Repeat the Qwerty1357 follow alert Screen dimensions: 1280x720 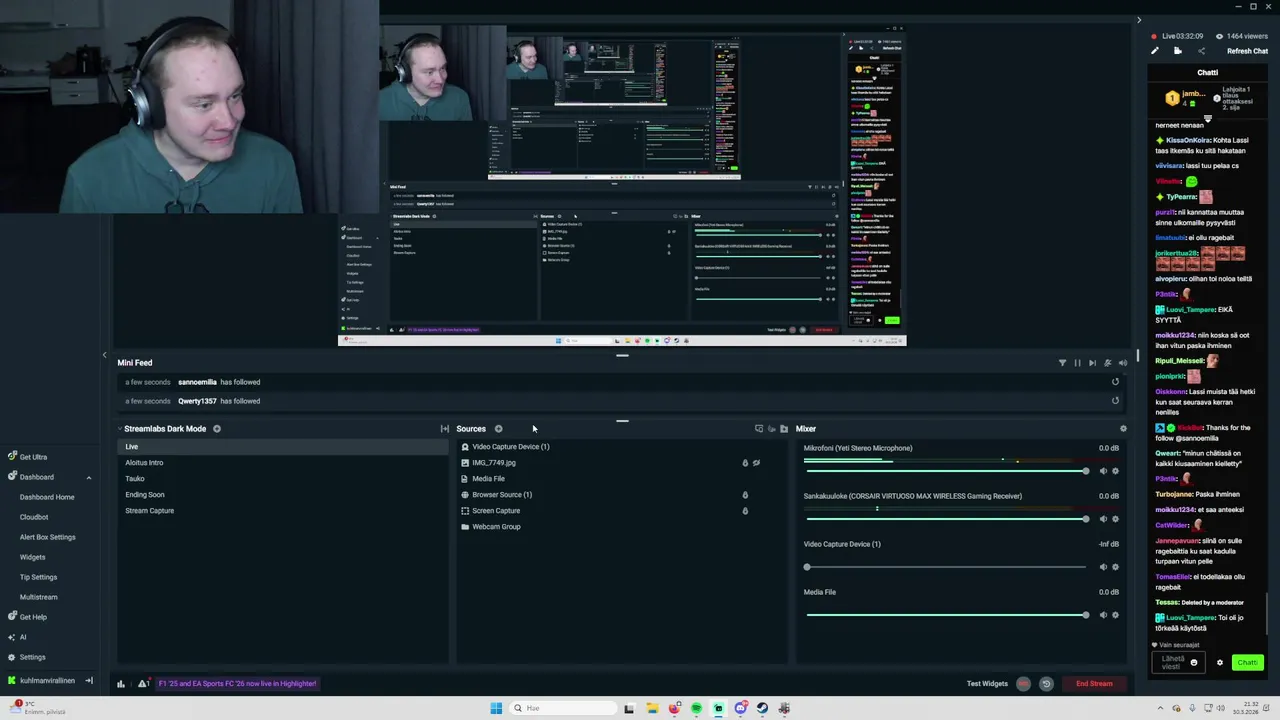point(1115,401)
